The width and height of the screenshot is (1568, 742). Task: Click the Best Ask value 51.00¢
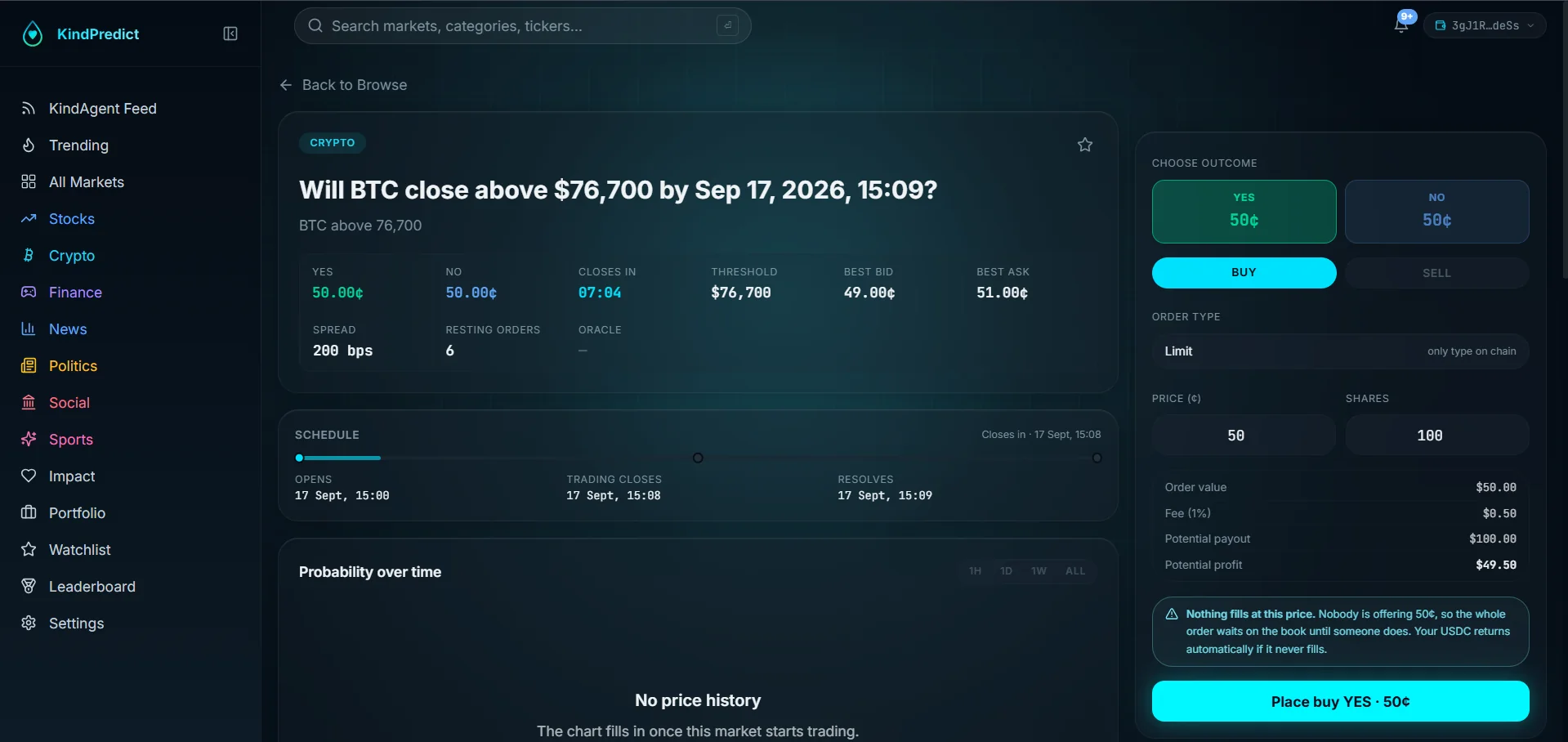point(1003,293)
